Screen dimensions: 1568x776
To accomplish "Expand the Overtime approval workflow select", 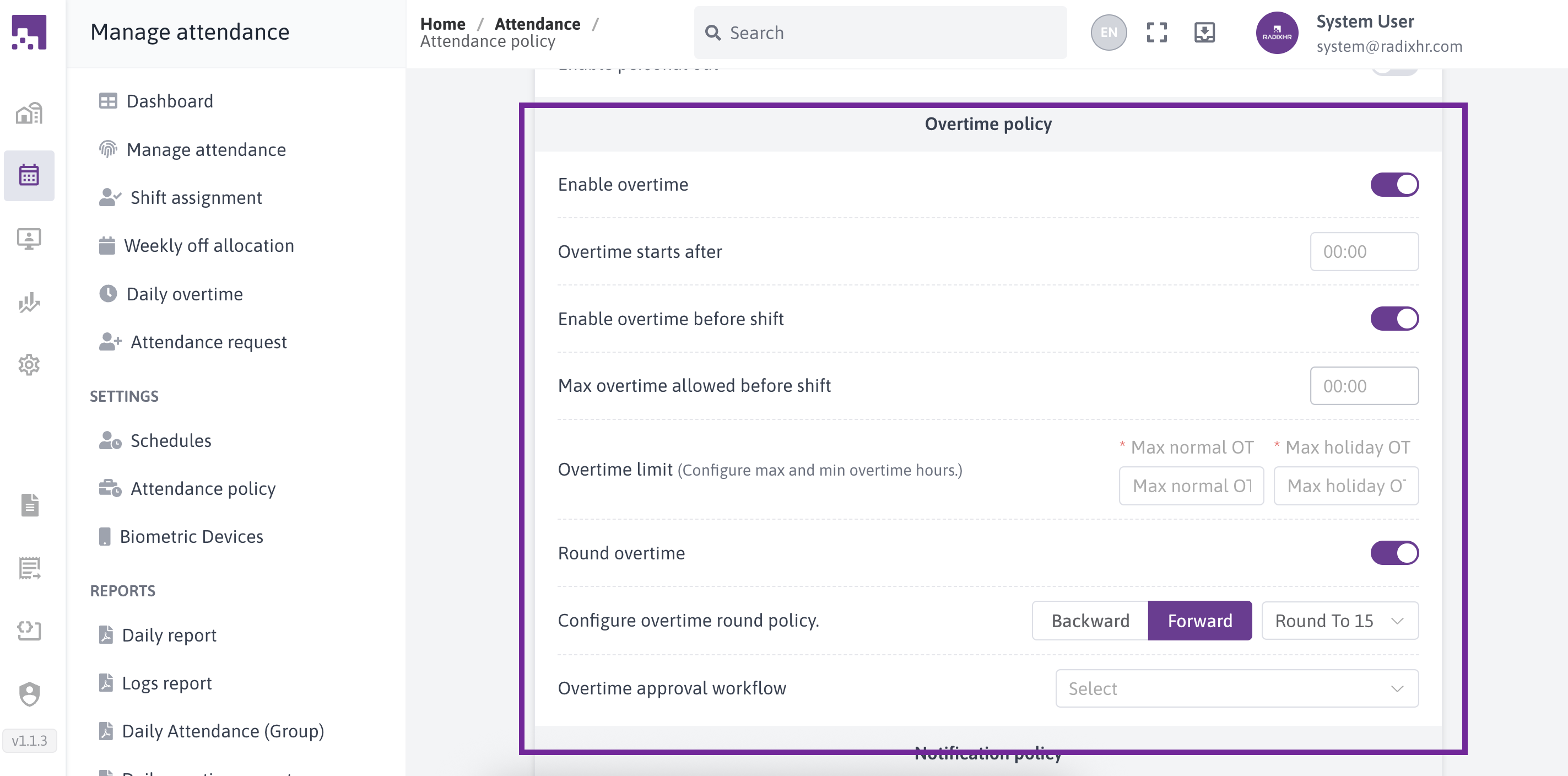I will (x=1236, y=688).
